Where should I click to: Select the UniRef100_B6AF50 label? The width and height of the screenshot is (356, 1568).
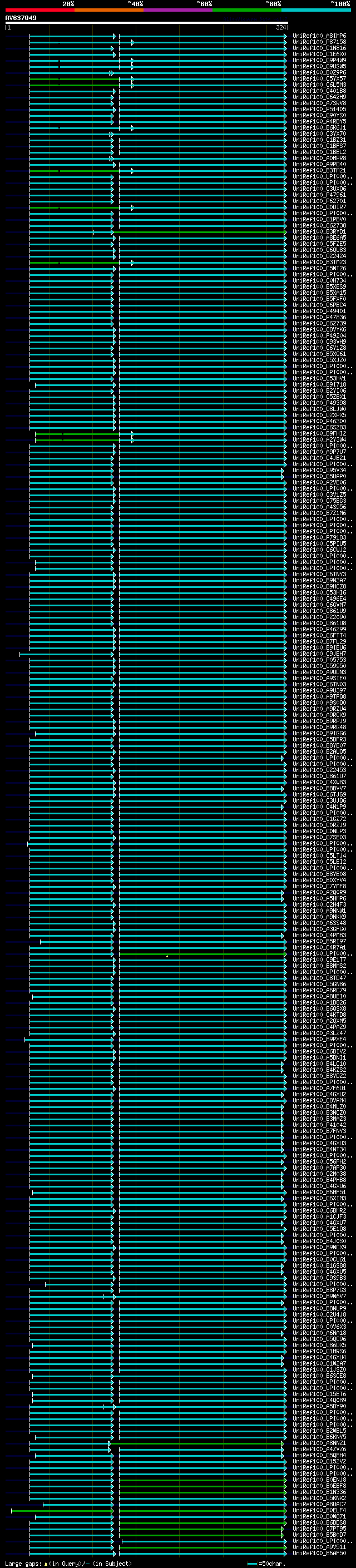[x=319, y=1553]
